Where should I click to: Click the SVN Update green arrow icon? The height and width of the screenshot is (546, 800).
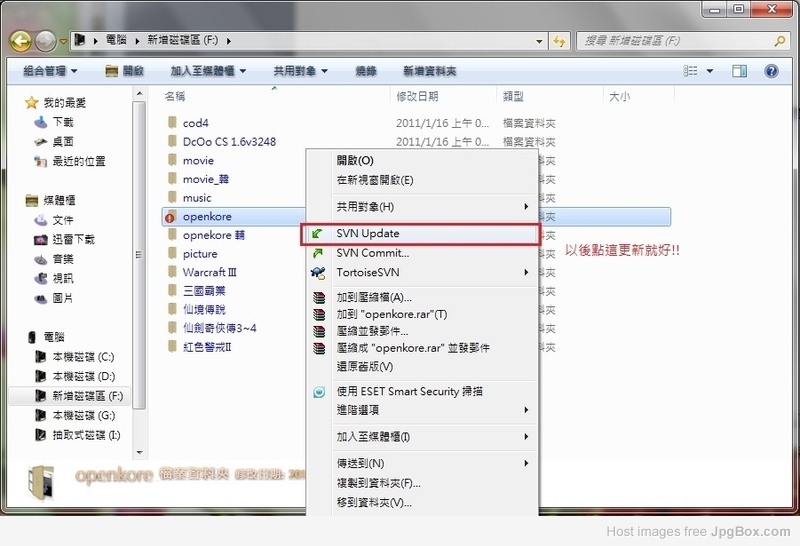pyautogui.click(x=318, y=233)
